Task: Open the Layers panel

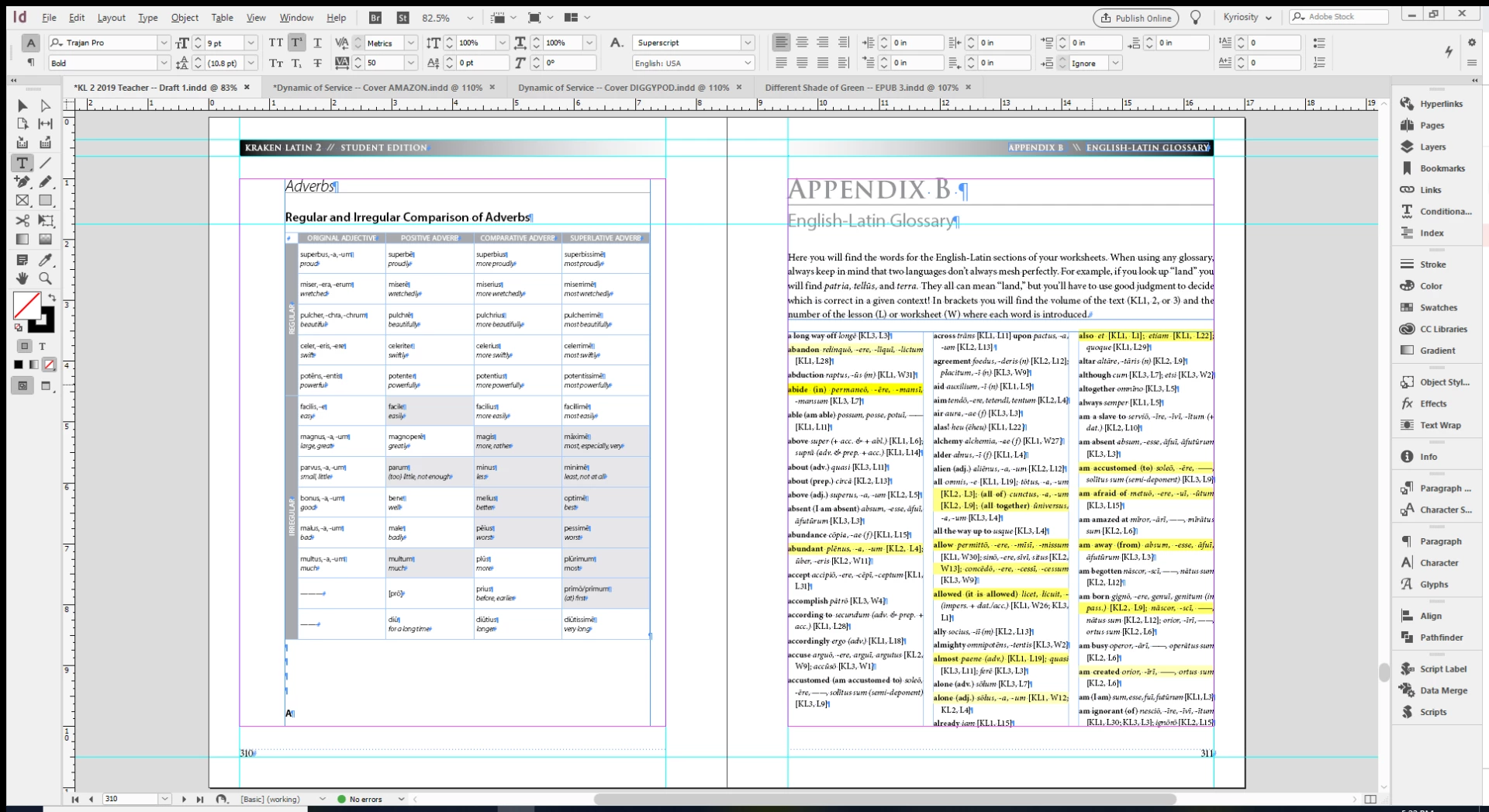Action: 1432,147
